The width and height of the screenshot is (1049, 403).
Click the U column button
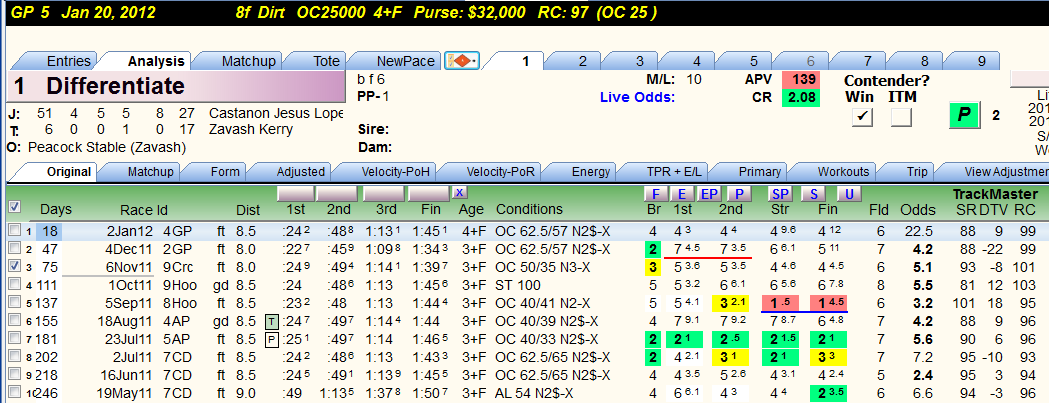click(848, 194)
